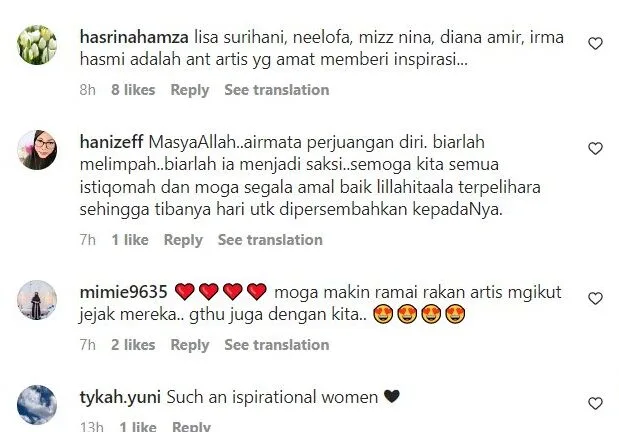Screen dimensions: 619x432
Task: Reply to mimie9635's comment
Action: 189,345
